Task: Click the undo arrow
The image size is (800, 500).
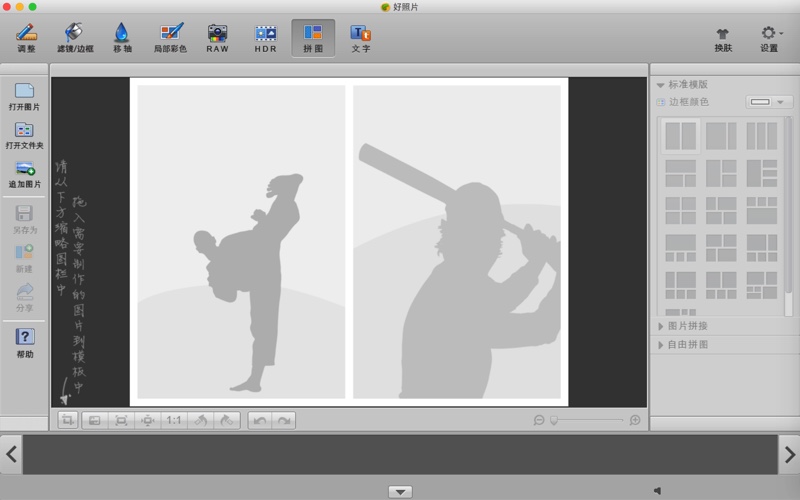Action: click(260, 420)
